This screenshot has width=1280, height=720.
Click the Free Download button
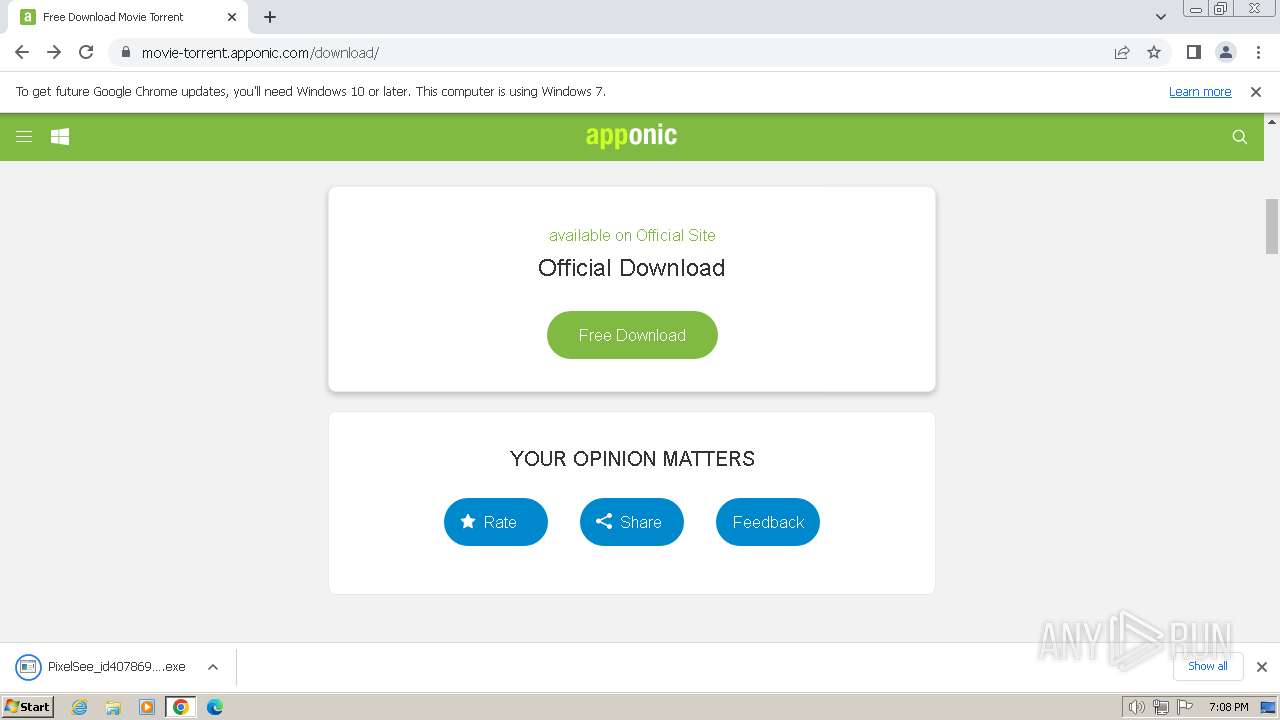click(x=632, y=335)
